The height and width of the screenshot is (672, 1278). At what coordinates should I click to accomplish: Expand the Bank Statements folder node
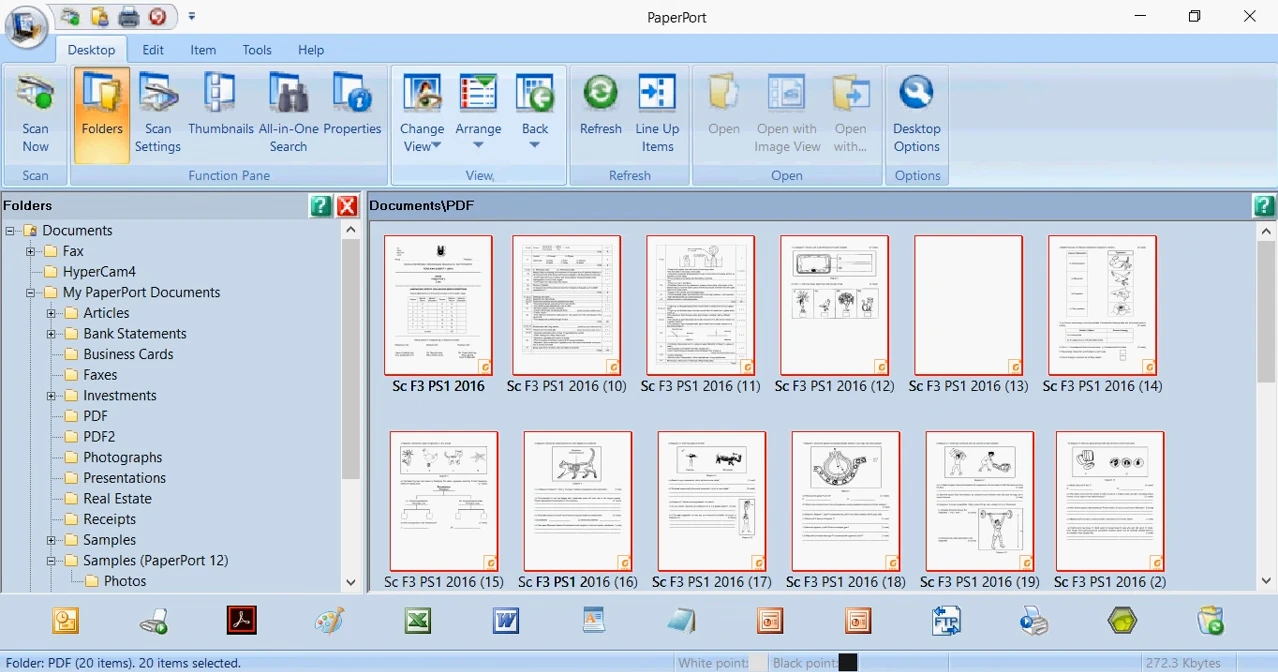[51, 334]
